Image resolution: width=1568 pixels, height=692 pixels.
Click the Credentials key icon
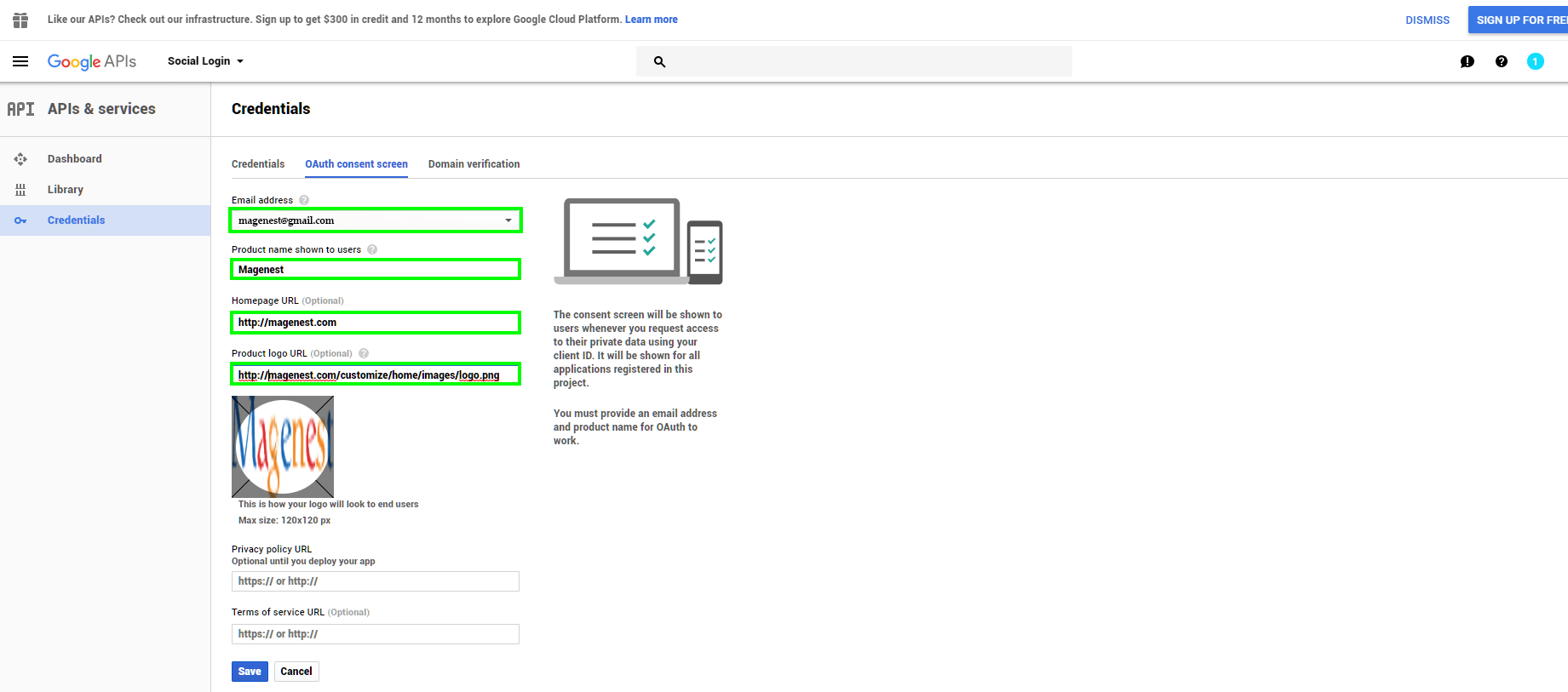(20, 220)
